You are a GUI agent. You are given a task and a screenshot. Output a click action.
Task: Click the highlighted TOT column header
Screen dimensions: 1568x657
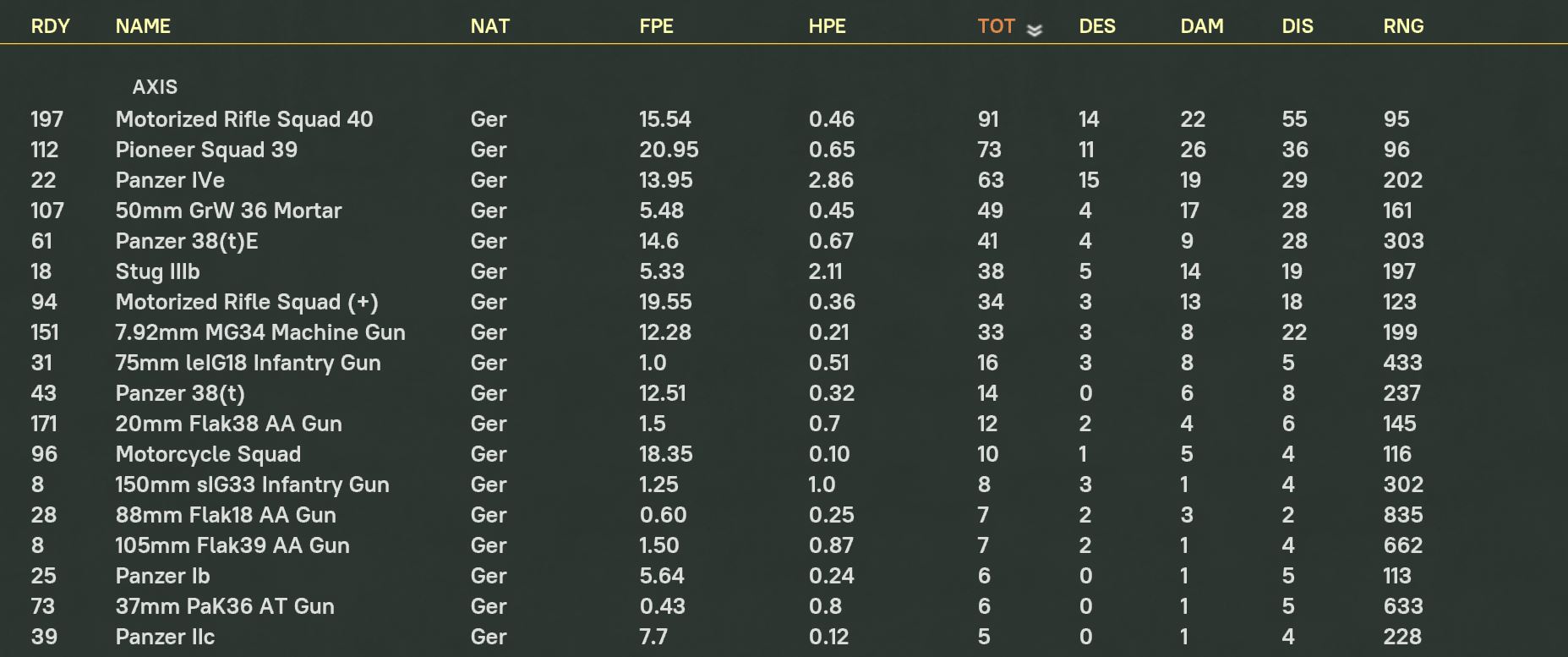pos(997,26)
